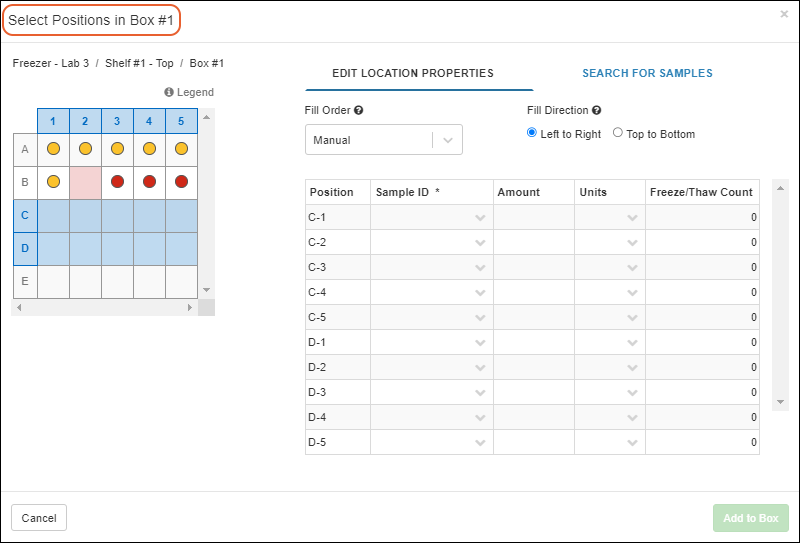Viewport: 800px width, 543px height.
Task: Open Edit Location Properties tab
Action: (x=412, y=73)
